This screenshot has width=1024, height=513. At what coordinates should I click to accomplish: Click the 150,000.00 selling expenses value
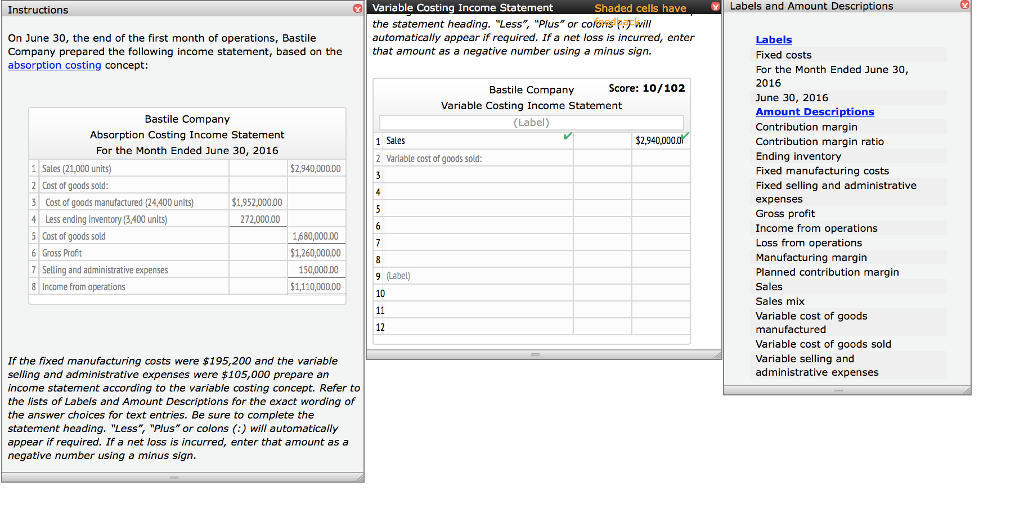point(319,270)
